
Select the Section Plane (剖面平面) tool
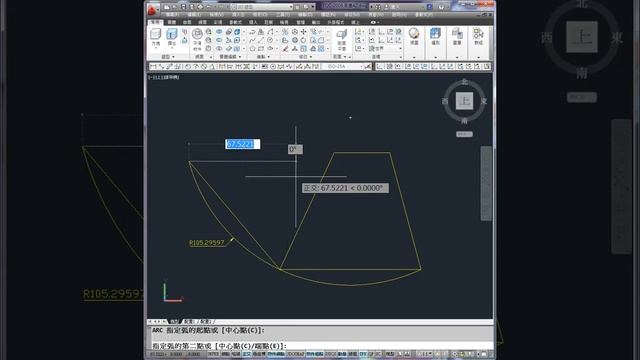tap(342, 39)
